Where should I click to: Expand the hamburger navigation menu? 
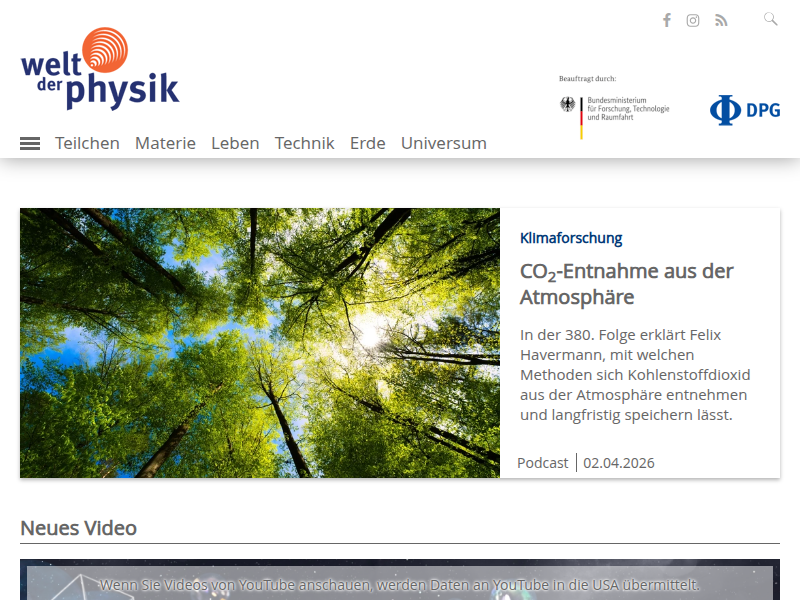click(30, 144)
